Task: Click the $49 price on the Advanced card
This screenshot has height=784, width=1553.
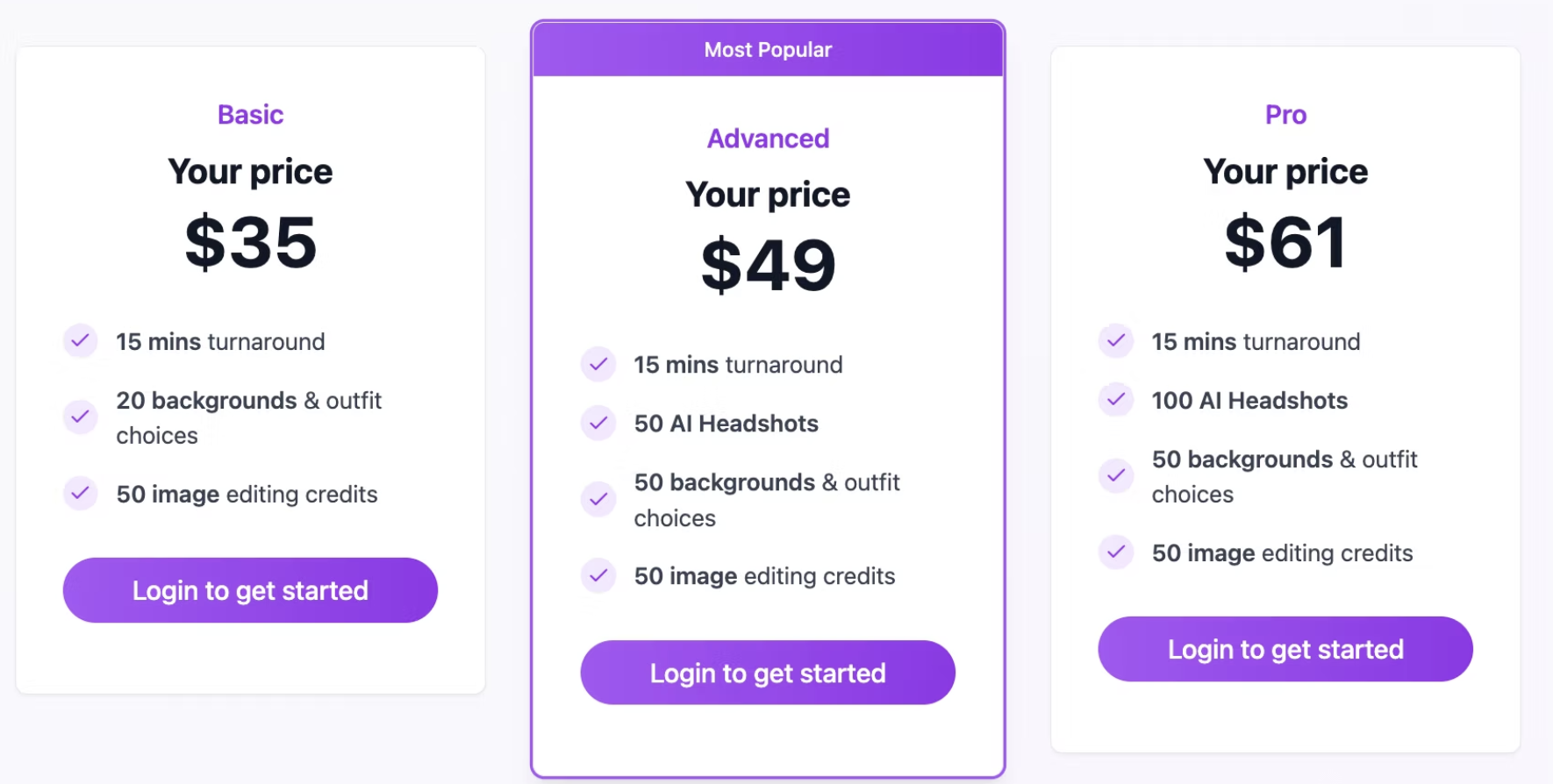Action: point(767,263)
